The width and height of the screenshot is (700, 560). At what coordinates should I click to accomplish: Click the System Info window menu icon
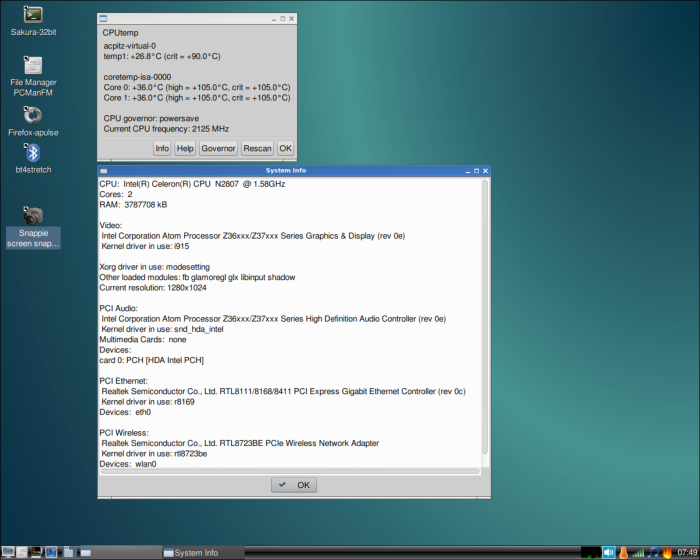tap(104, 171)
